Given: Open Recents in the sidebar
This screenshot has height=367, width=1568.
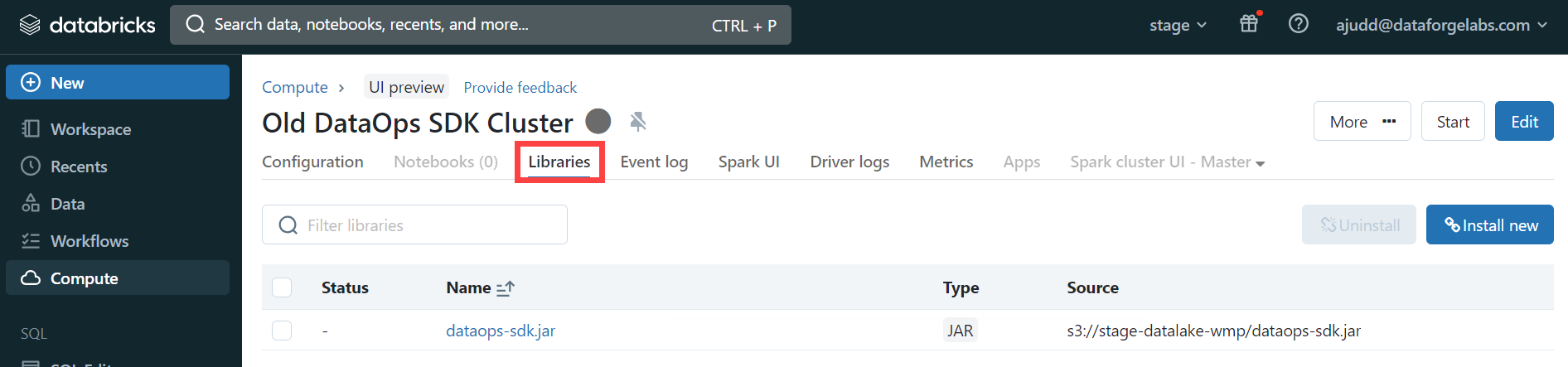Looking at the screenshot, I should (x=118, y=166).
